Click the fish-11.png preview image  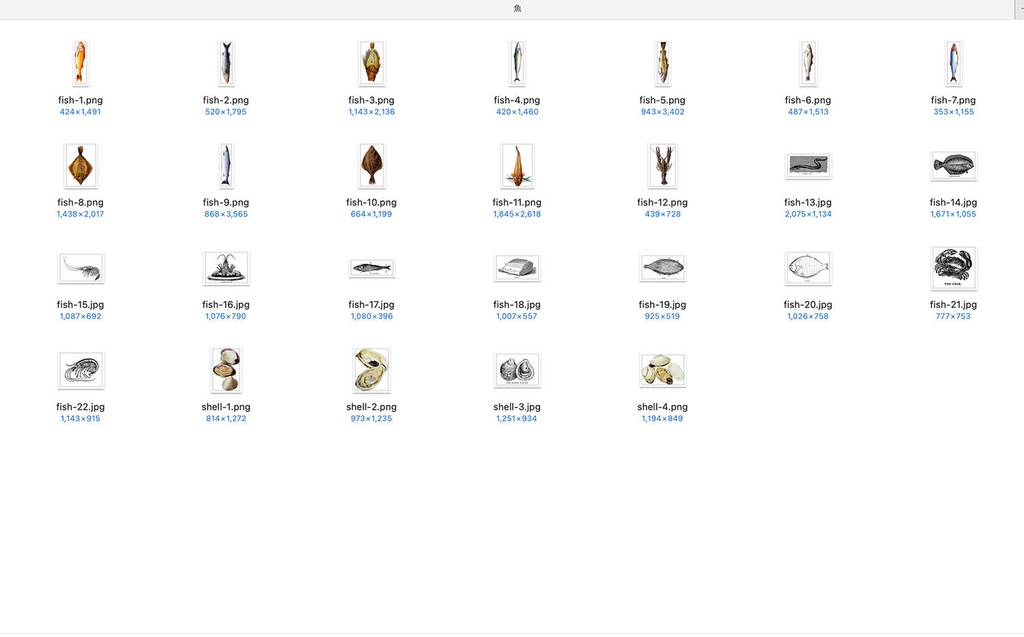517,166
